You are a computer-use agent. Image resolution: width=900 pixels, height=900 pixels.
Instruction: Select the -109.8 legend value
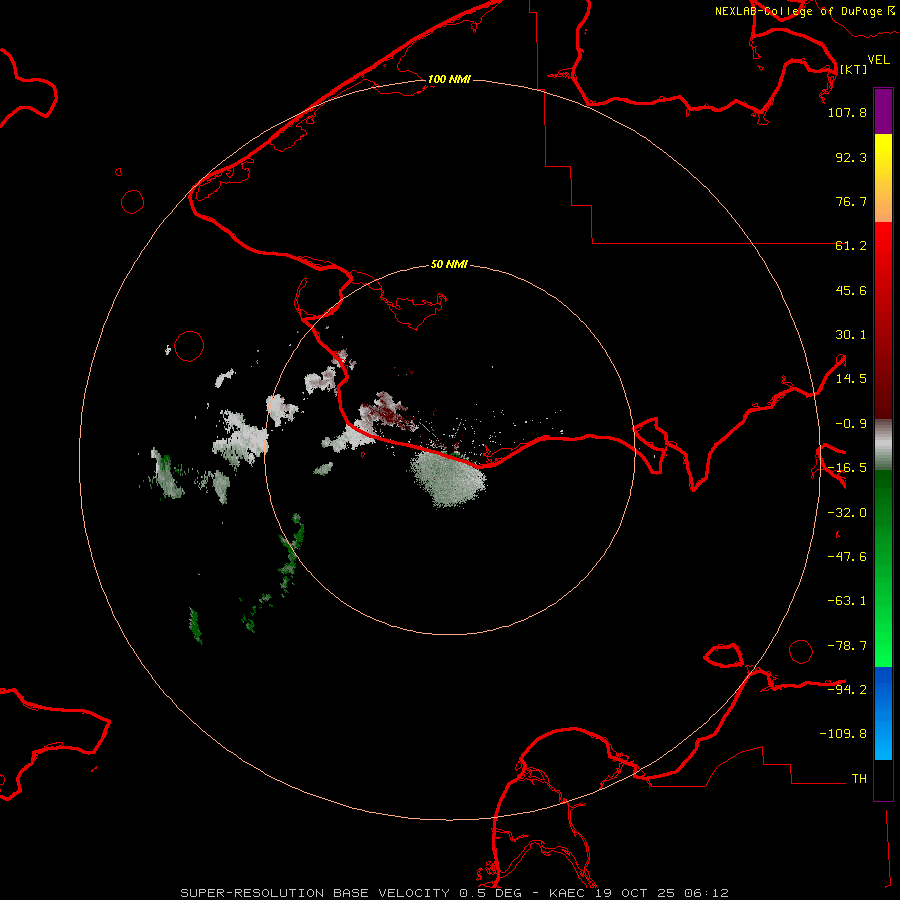pyautogui.click(x=843, y=734)
